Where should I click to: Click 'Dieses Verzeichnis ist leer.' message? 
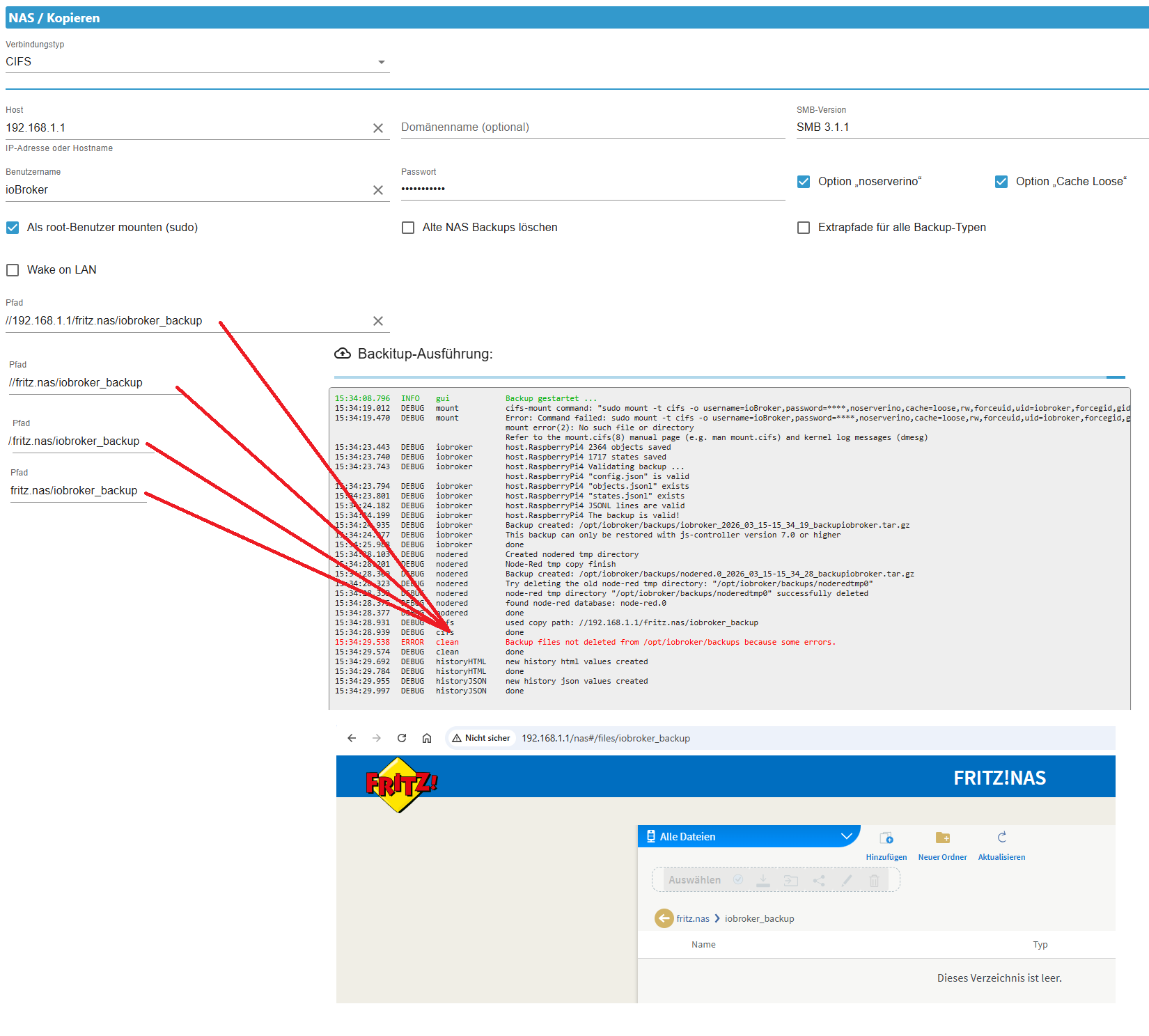pyautogui.click(x=999, y=978)
